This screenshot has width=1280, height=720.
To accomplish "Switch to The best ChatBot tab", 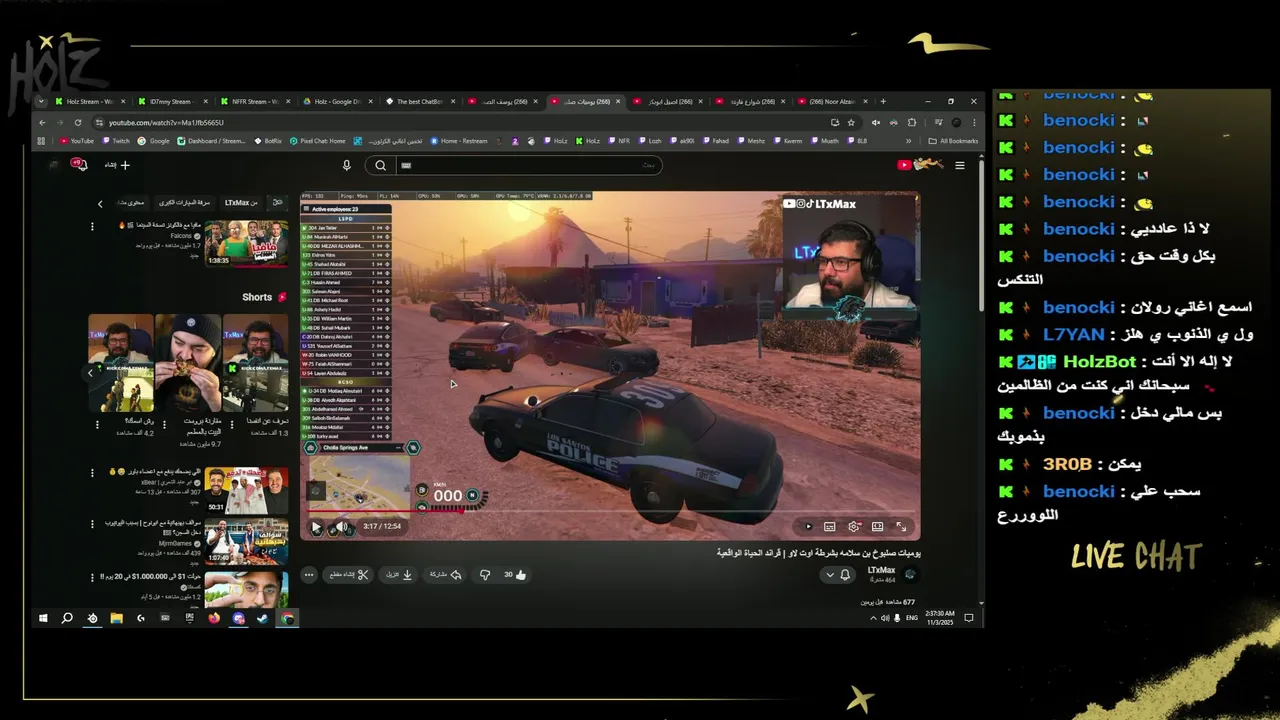I will tap(420, 101).
